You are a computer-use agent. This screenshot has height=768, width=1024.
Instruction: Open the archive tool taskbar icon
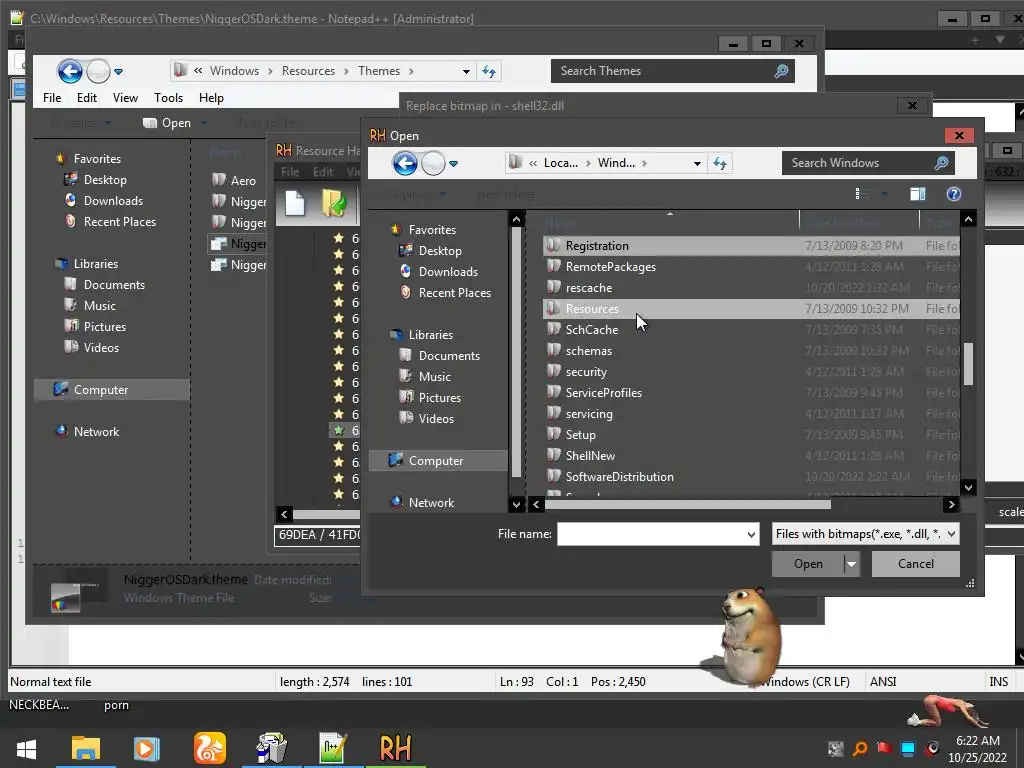271,748
